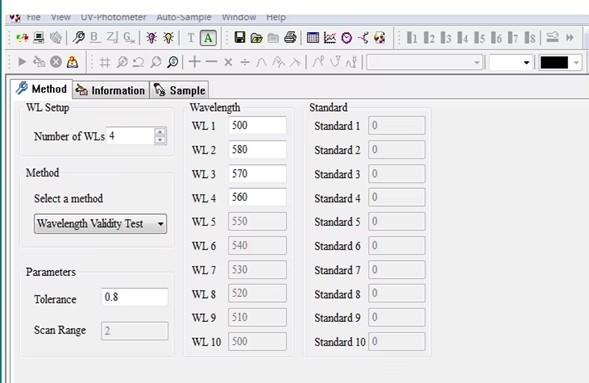The width and height of the screenshot is (589, 383).
Task: Click the table grid toolbar icon
Action: tap(313, 38)
